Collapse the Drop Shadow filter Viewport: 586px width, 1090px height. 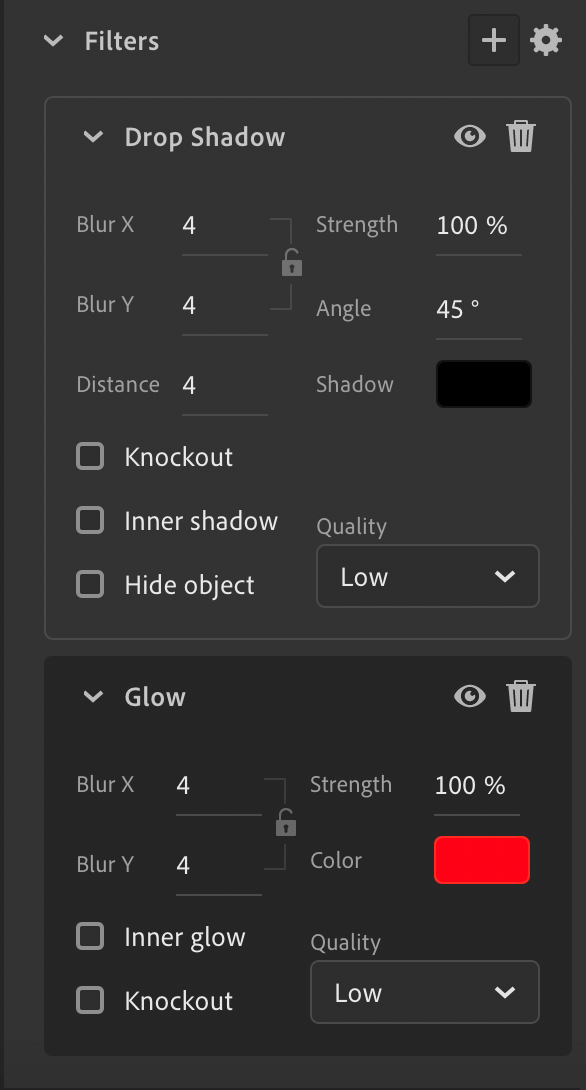[93, 137]
